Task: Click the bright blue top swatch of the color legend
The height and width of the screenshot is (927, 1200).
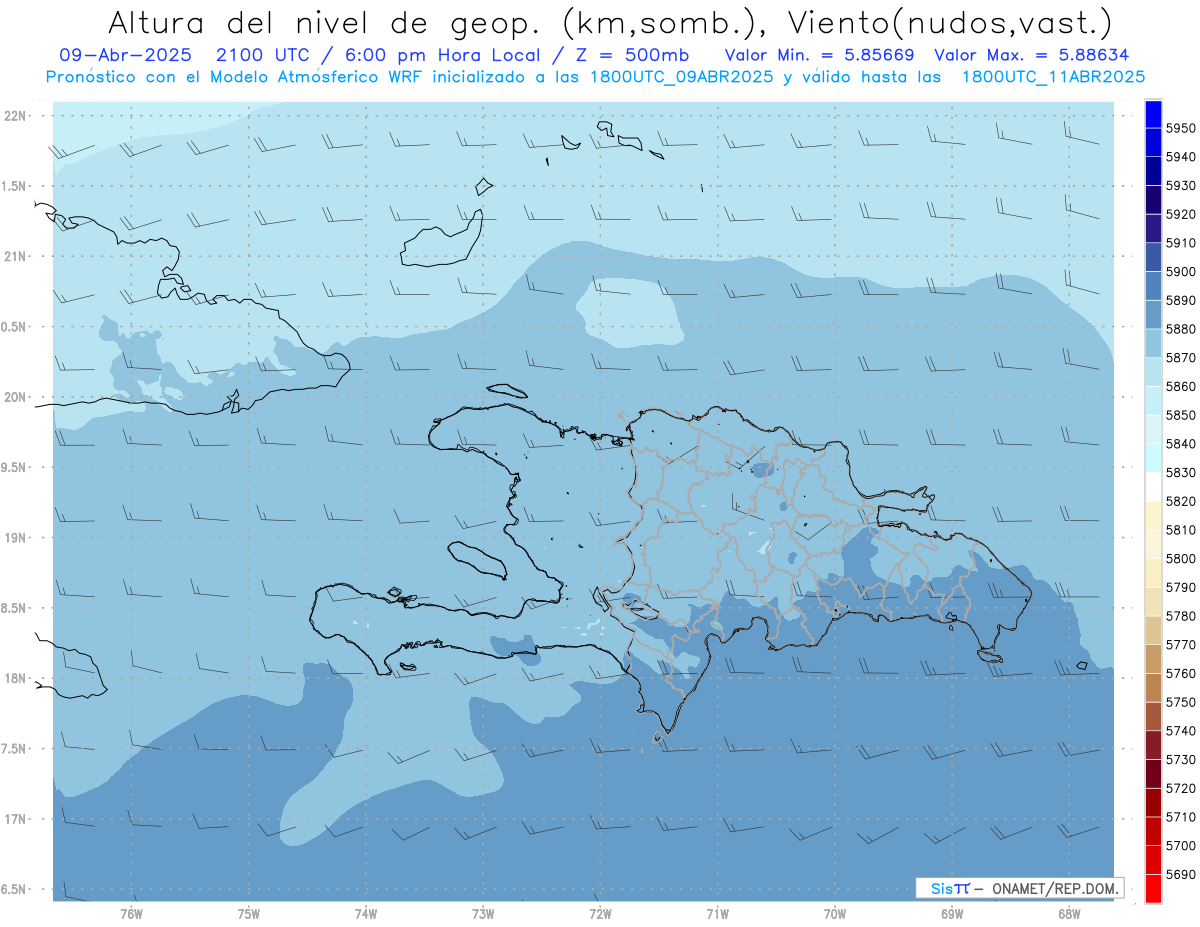Action: click(1153, 114)
